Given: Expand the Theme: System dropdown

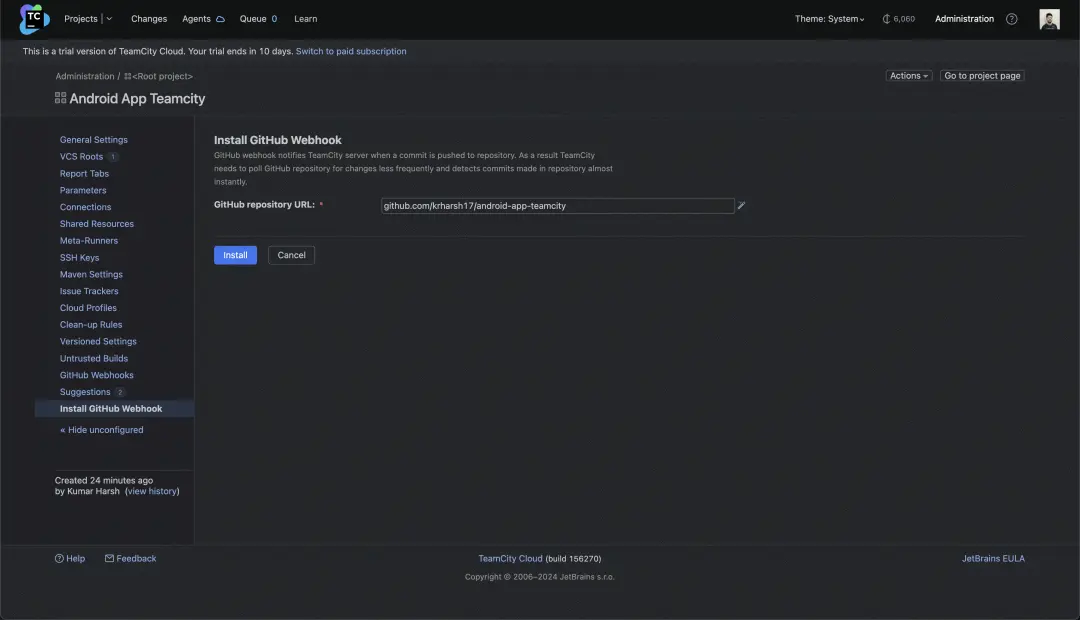Looking at the screenshot, I should [829, 19].
